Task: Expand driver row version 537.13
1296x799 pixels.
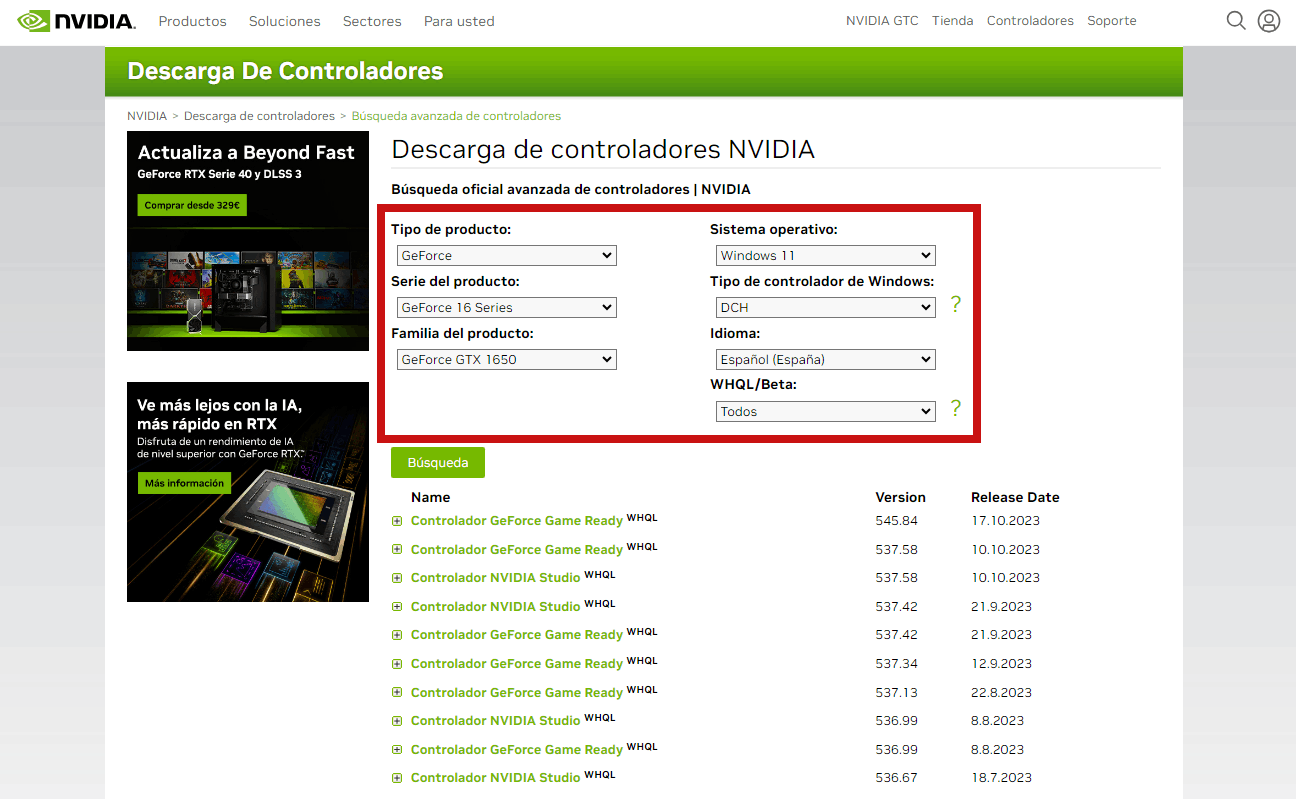Action: pos(397,692)
